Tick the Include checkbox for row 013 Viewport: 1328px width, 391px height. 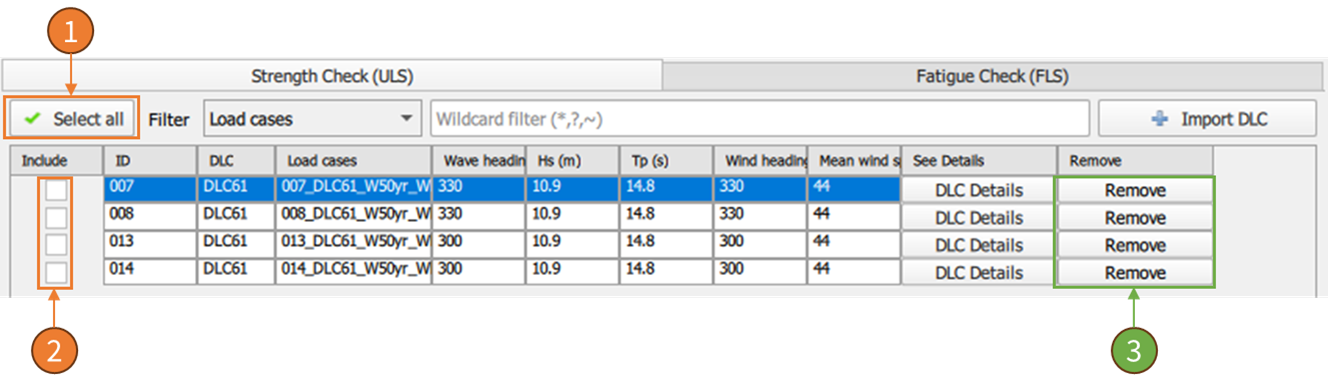point(56,245)
